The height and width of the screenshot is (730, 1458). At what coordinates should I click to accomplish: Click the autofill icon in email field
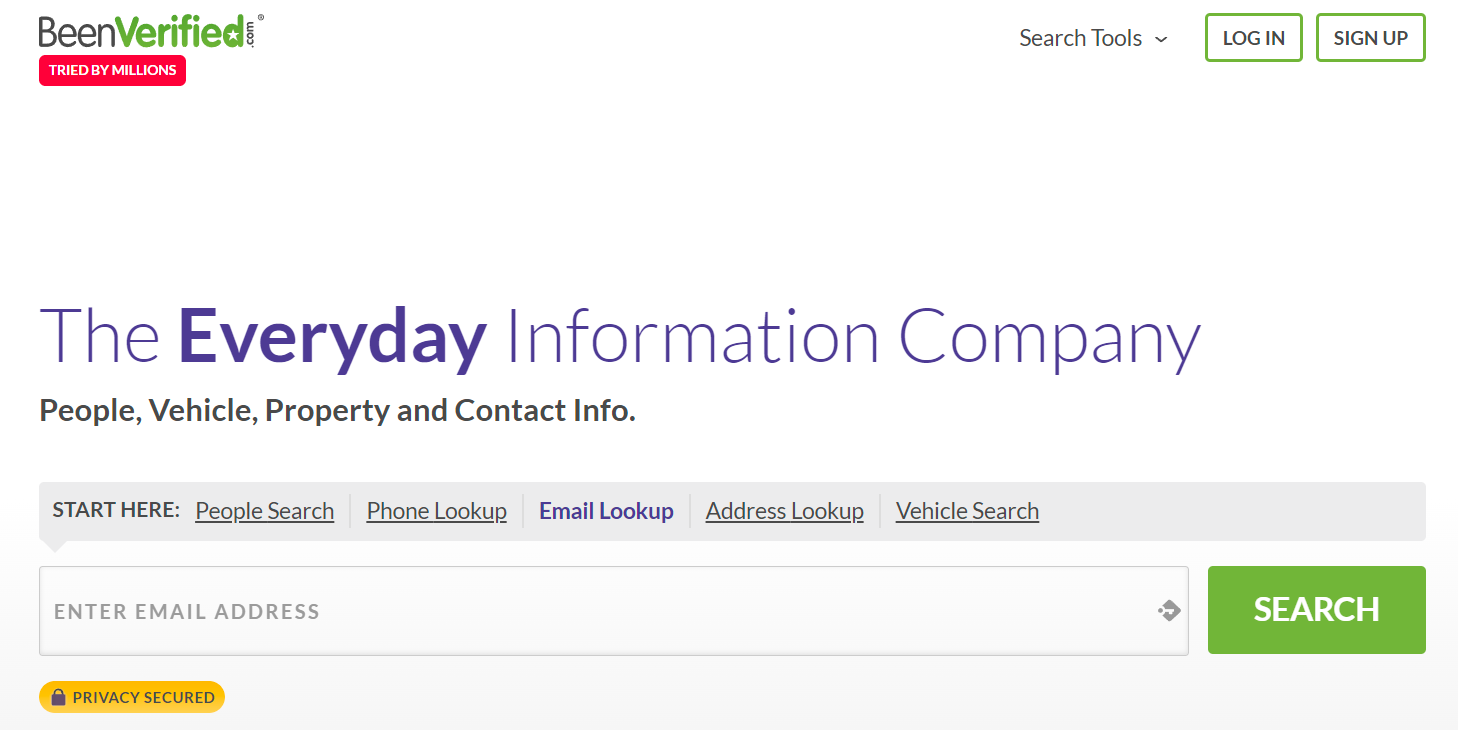point(1169,611)
